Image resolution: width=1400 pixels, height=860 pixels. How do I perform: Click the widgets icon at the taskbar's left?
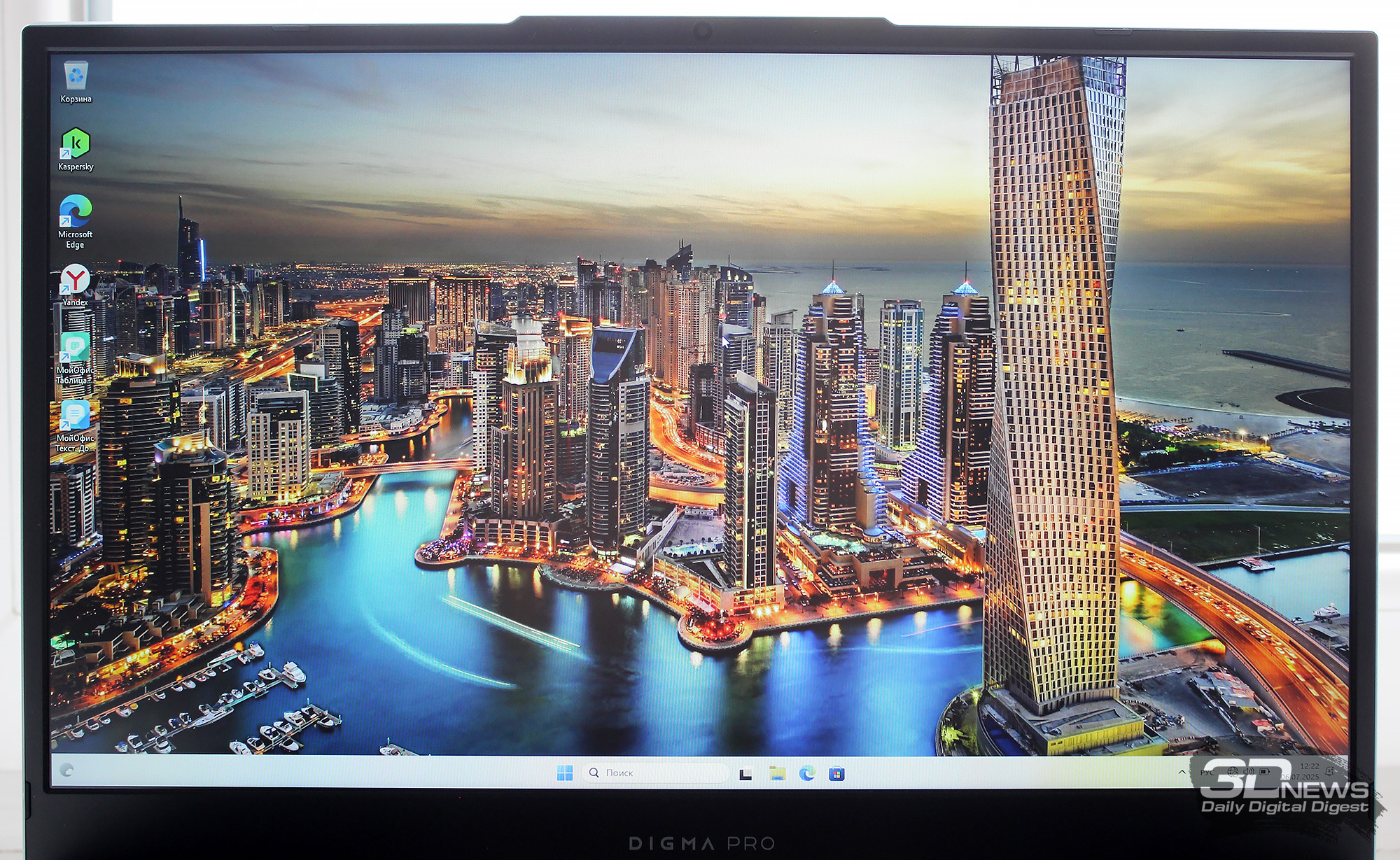(67, 770)
